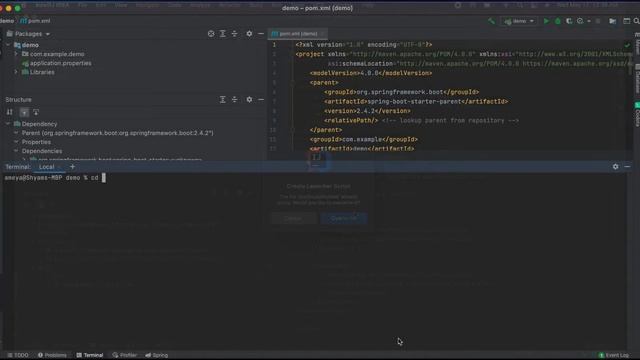Minimize the terminal panel

627,167
